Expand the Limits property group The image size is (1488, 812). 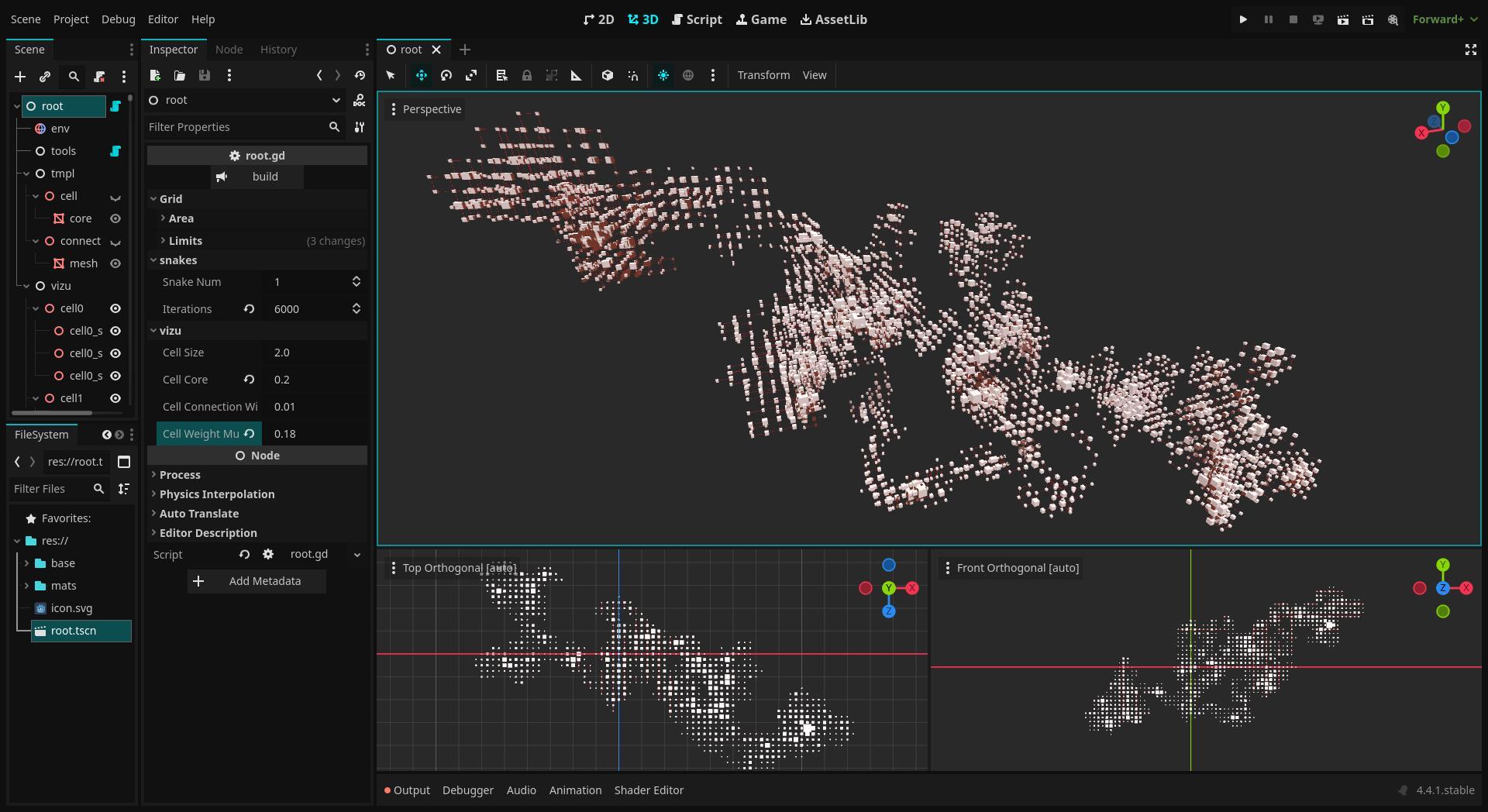click(185, 241)
